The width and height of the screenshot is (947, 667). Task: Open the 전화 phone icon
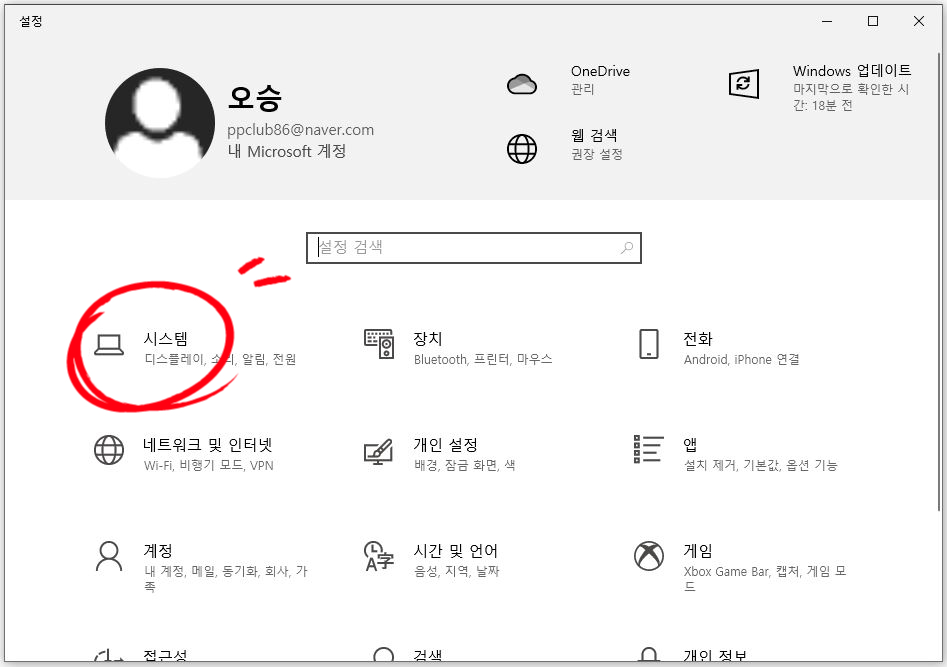[x=649, y=344]
